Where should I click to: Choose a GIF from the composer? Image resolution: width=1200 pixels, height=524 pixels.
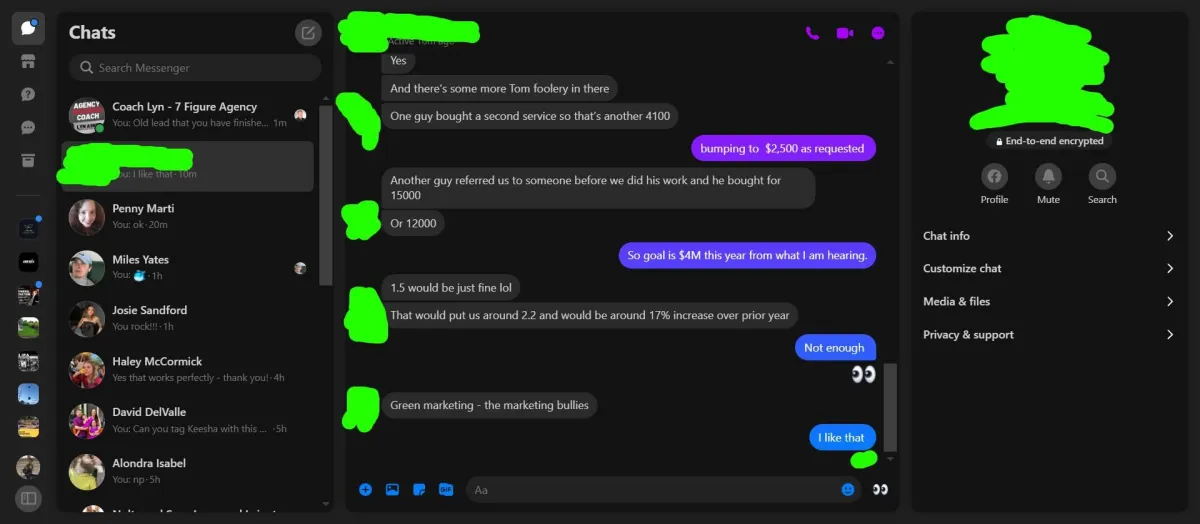click(446, 489)
